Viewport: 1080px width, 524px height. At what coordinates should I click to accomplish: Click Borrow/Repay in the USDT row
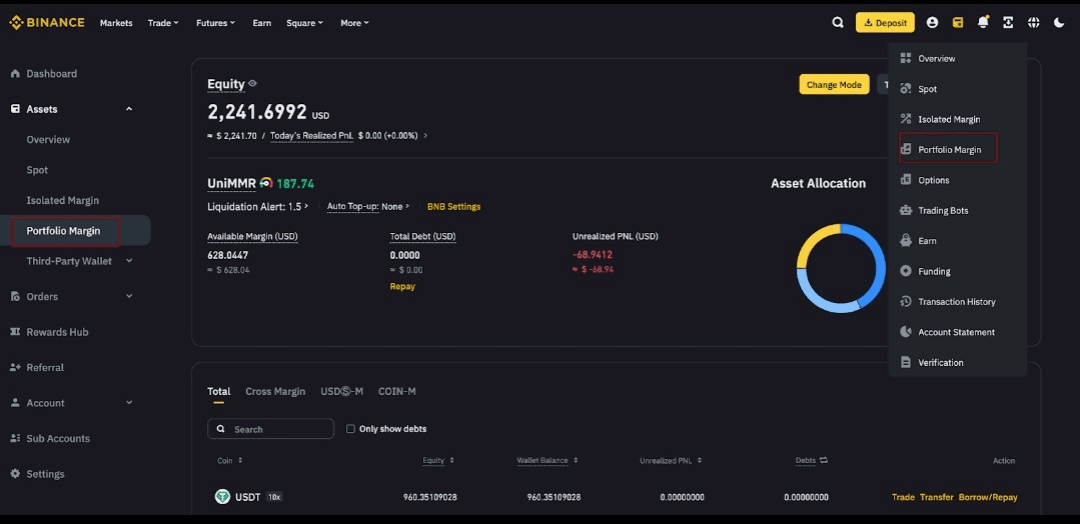[988, 497]
